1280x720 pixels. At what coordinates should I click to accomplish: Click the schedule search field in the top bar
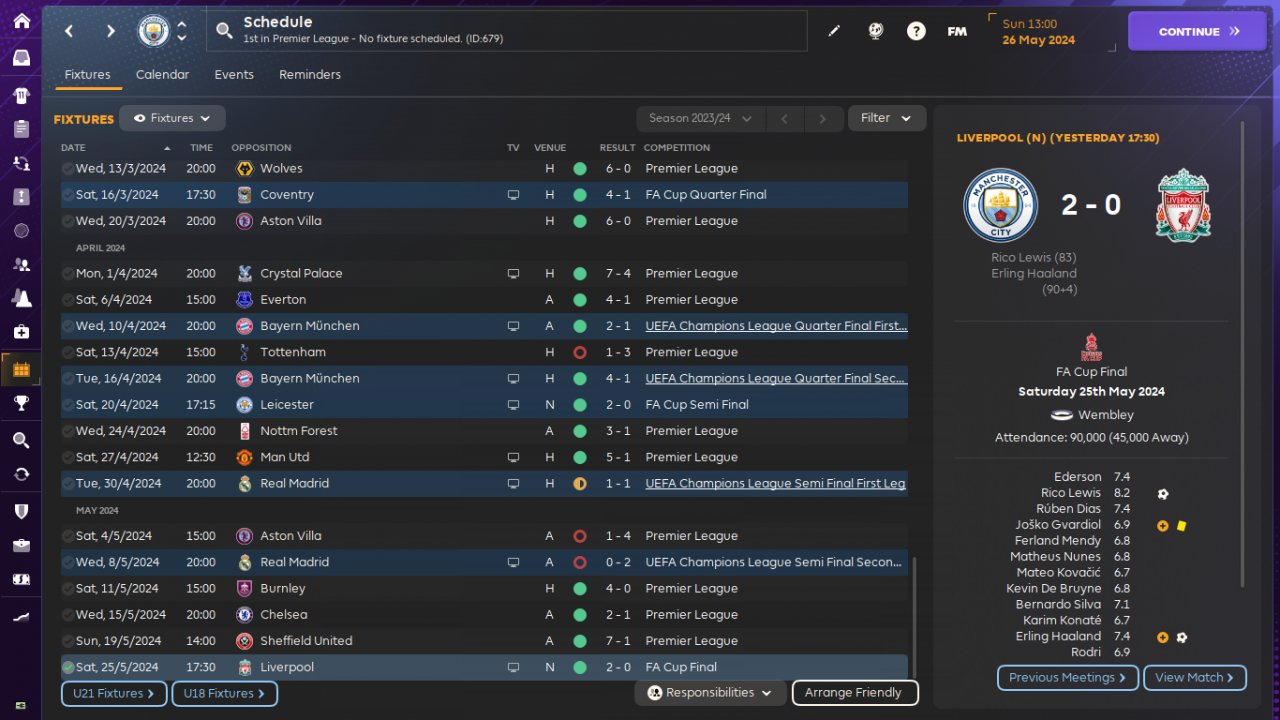point(506,31)
